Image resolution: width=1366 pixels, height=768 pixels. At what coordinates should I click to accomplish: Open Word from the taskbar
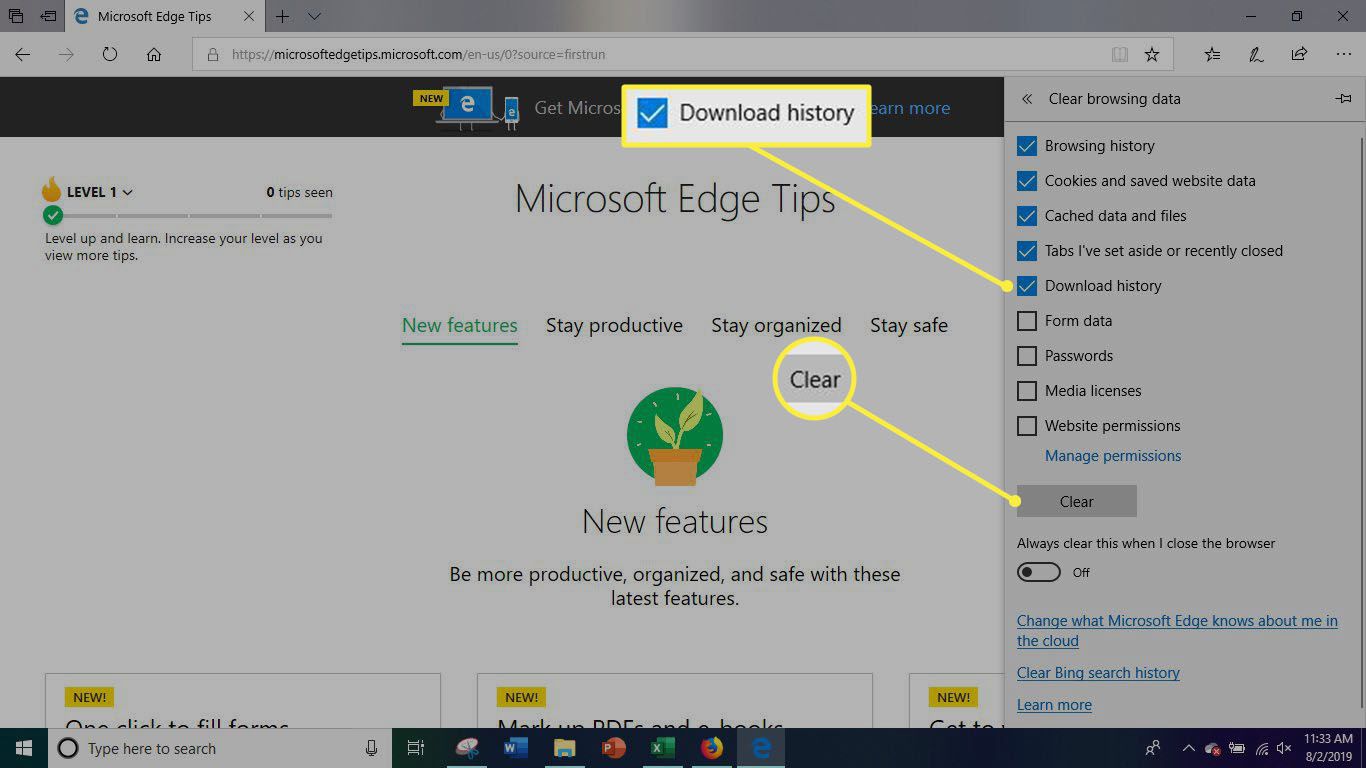516,748
